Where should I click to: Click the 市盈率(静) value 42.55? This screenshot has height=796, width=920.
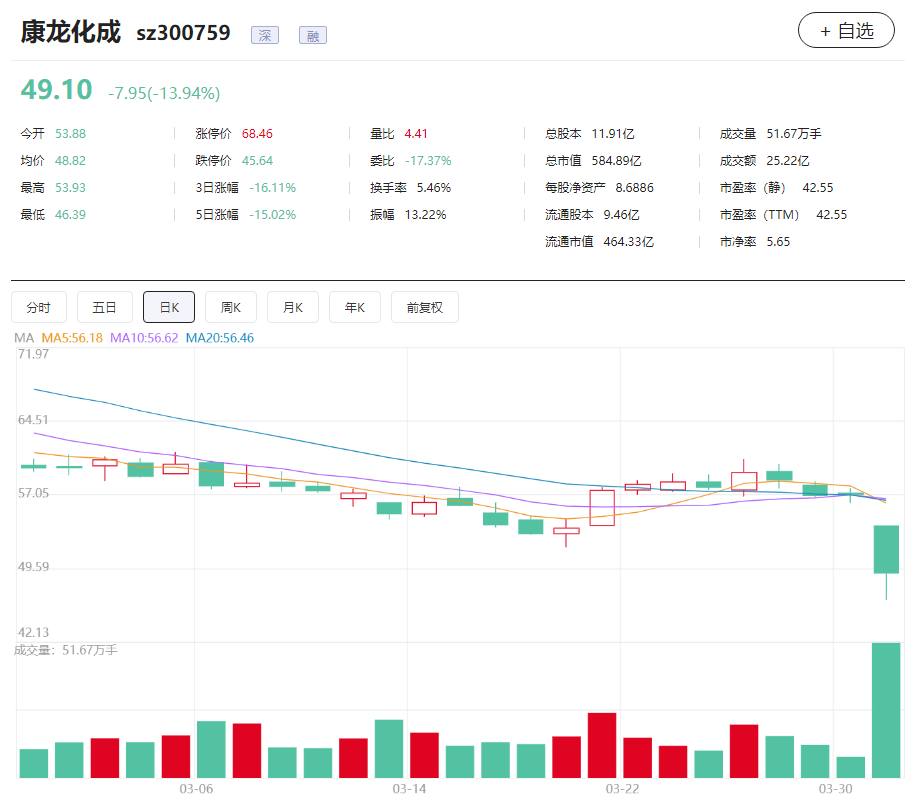[818, 188]
